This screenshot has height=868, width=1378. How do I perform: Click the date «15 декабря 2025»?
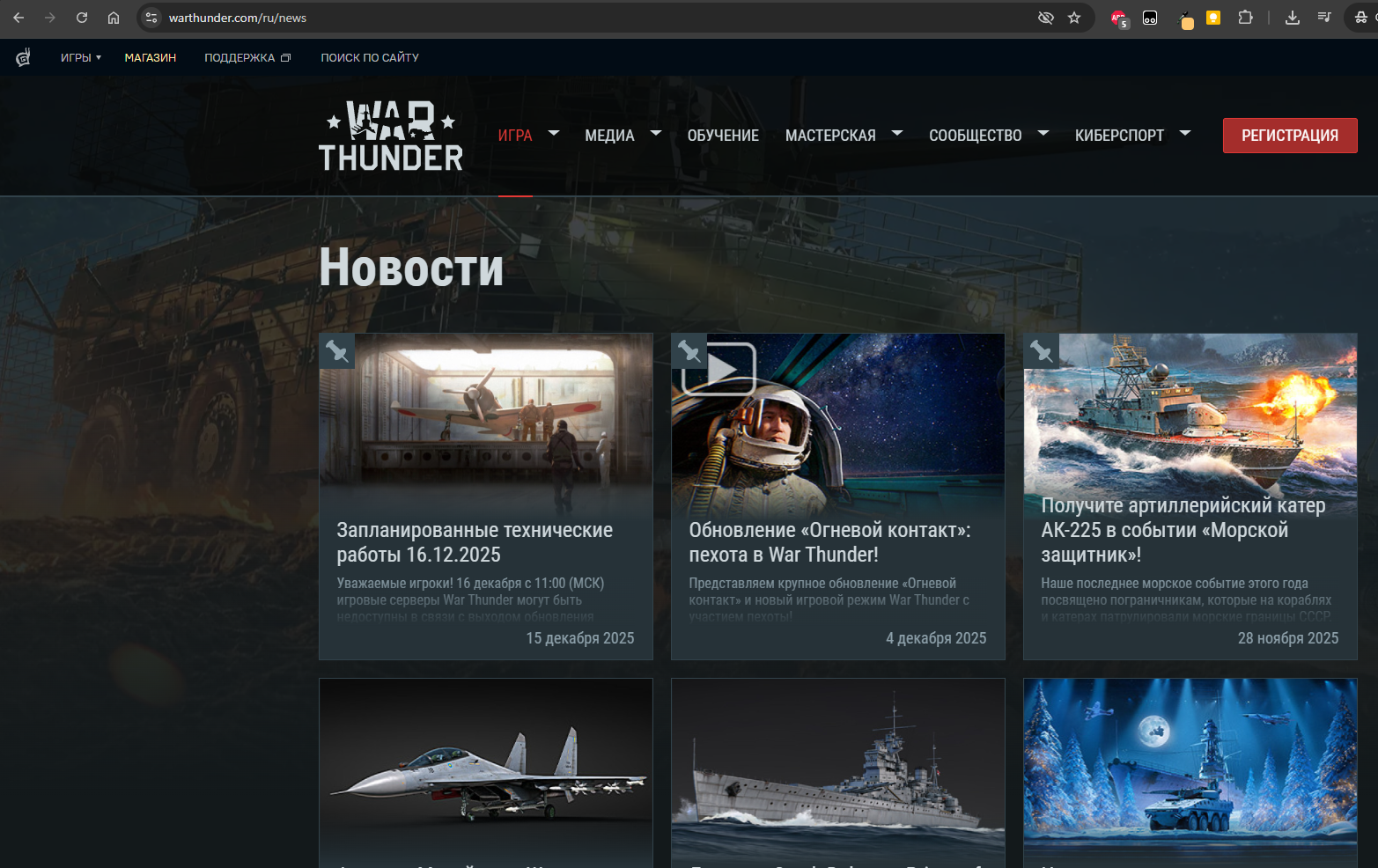pyautogui.click(x=580, y=638)
